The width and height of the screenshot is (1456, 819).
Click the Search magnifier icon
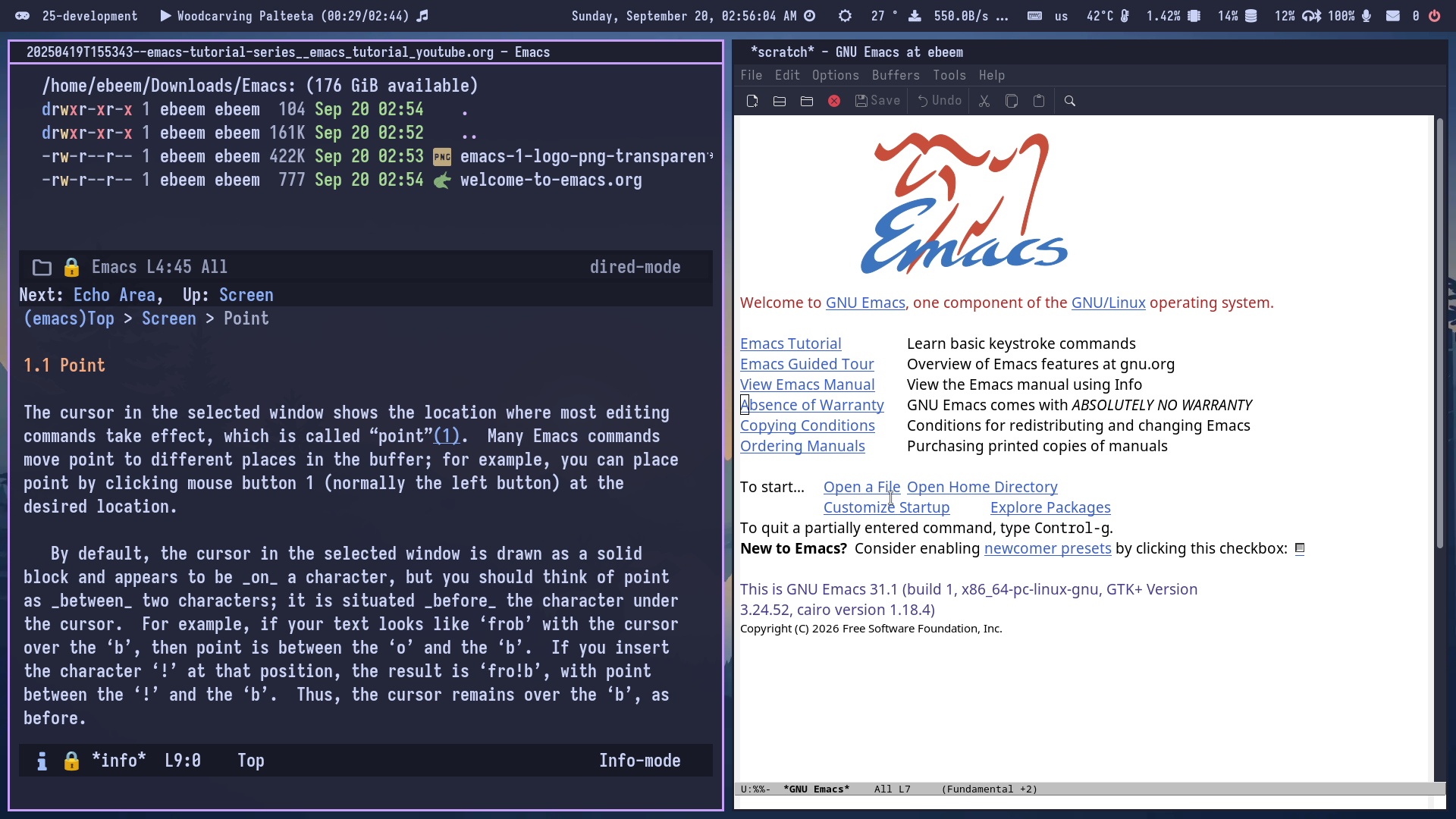click(1069, 101)
